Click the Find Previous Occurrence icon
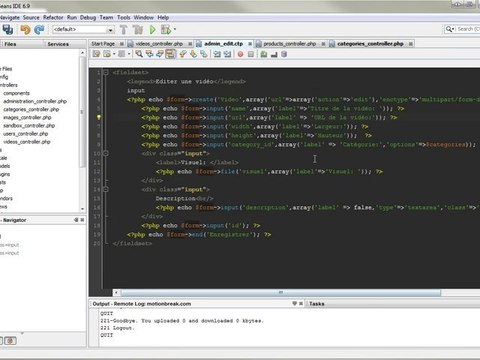 click(x=149, y=54)
